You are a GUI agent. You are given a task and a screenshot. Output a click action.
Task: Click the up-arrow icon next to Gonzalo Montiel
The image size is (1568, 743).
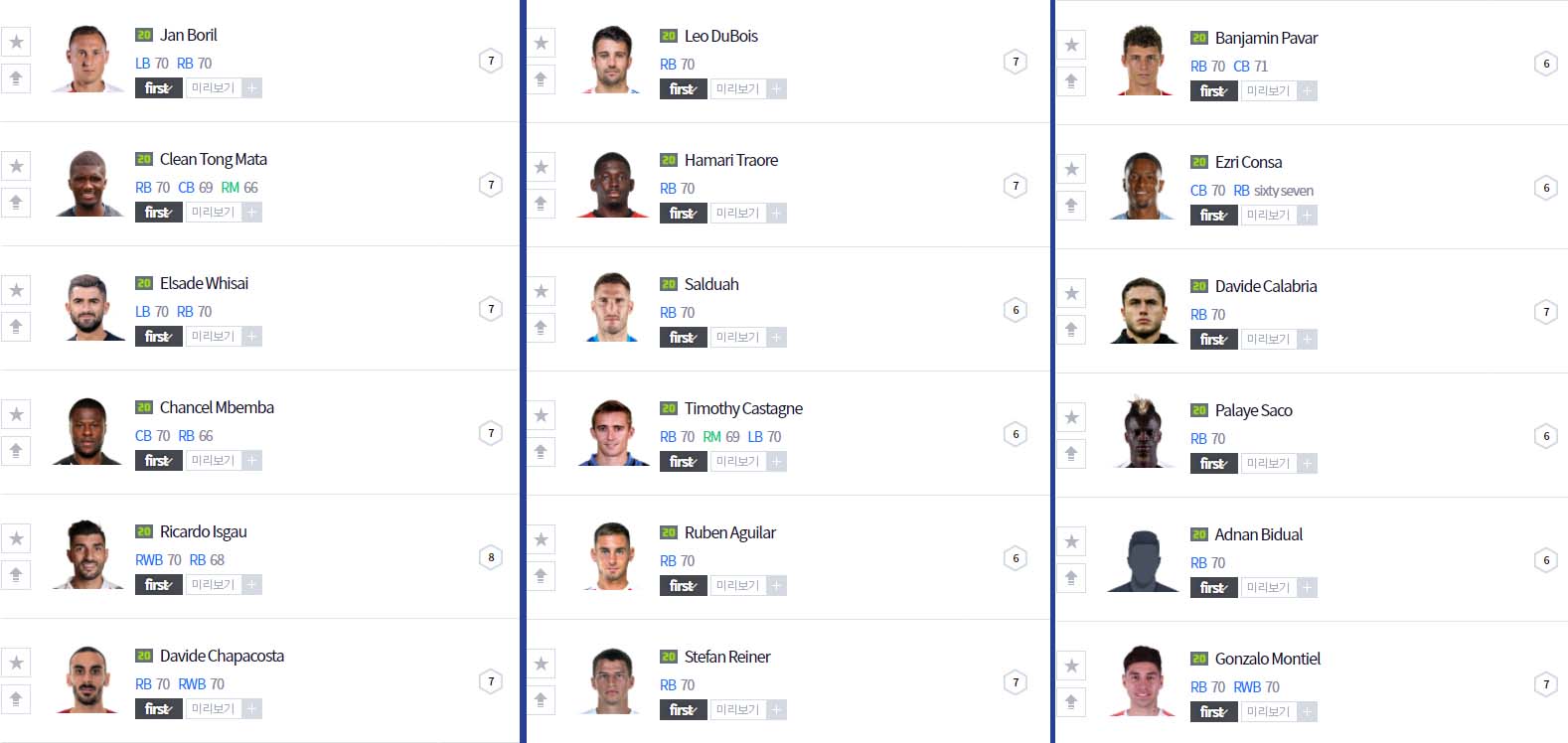pos(1071,701)
